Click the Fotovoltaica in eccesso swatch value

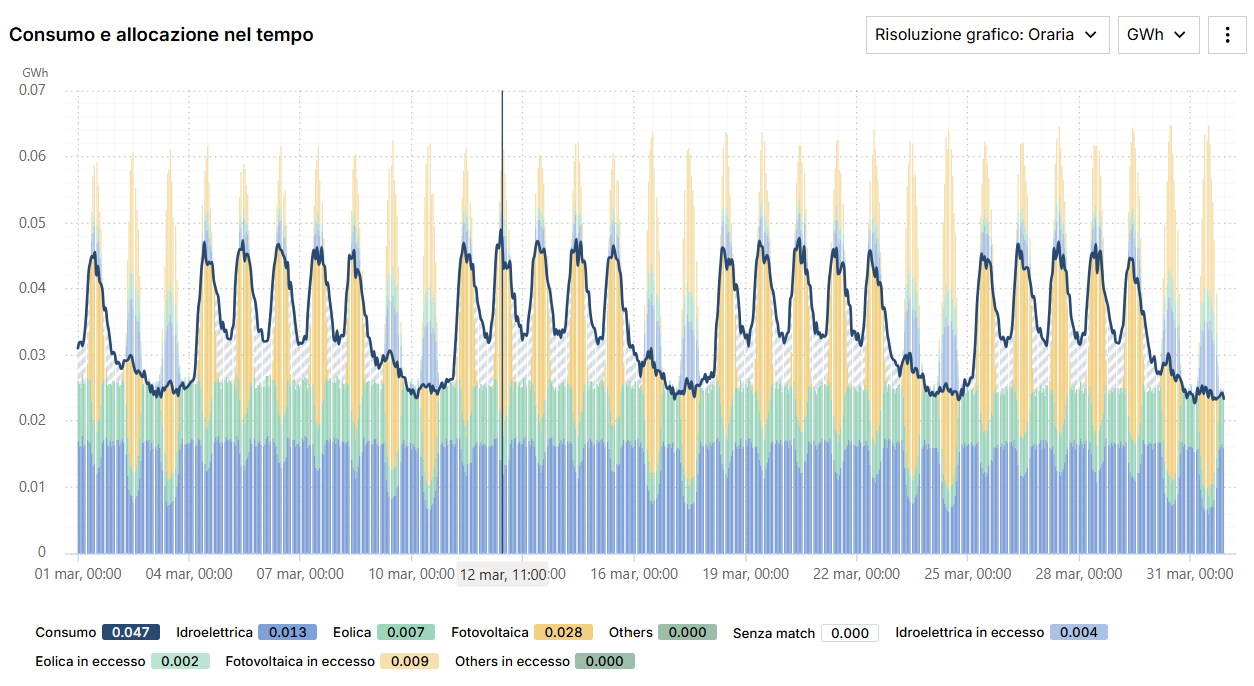410,661
